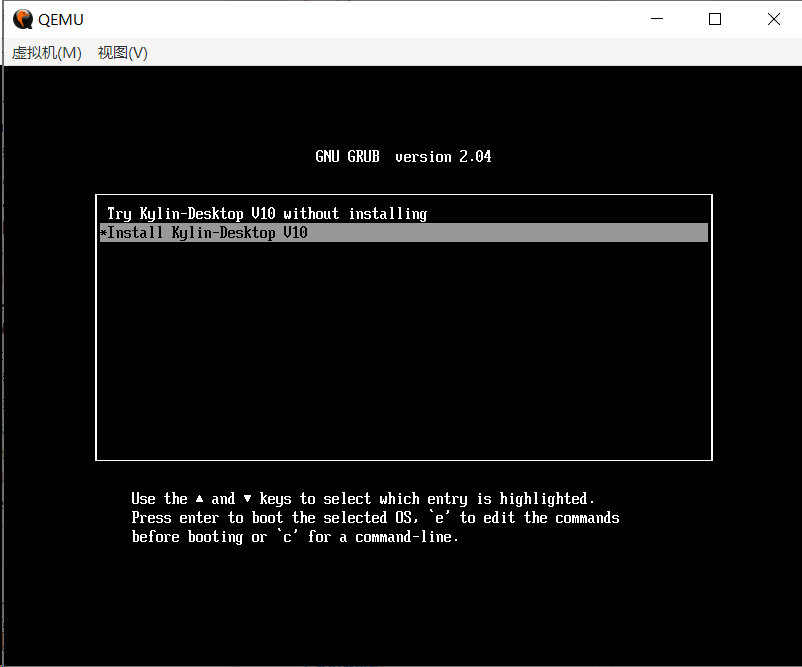
Task: Maximize the QEMU window
Action: [715, 19]
